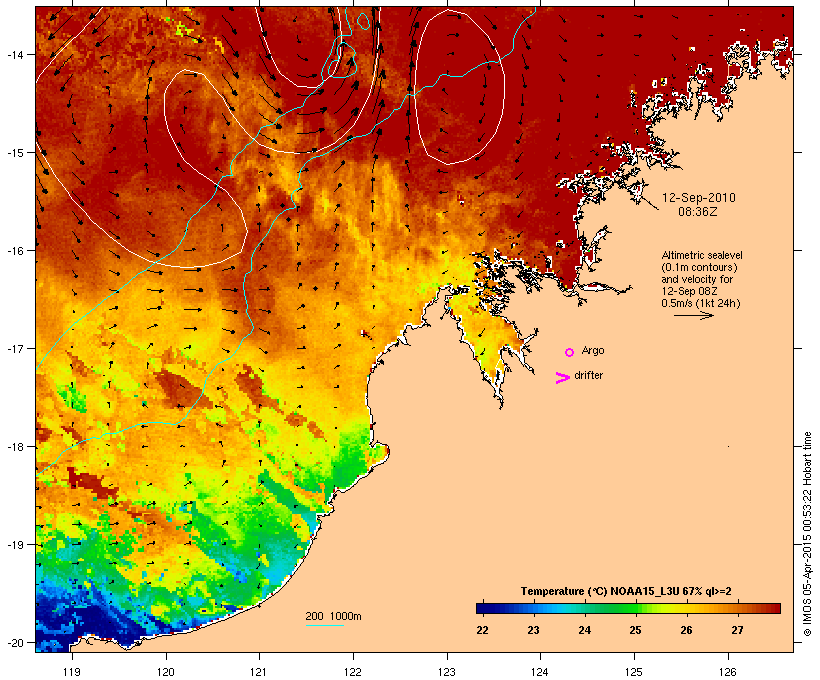Click the 'Argo' legend label
Screen dimensions: 820x680
(593, 350)
